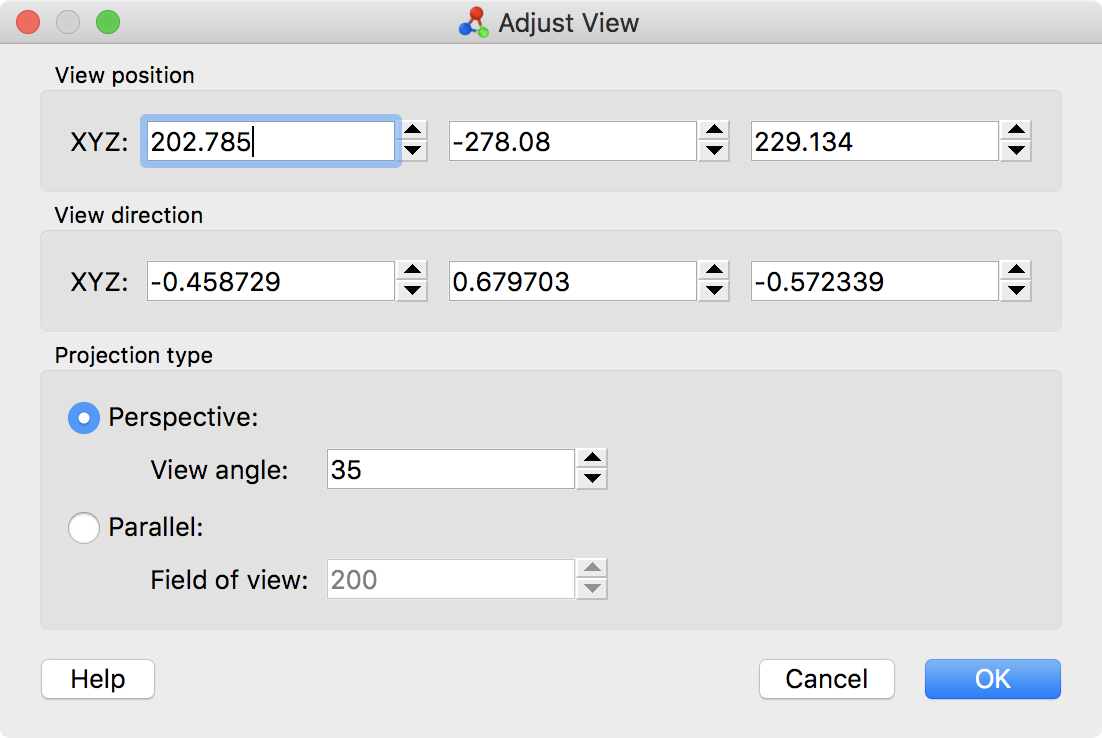
Task: Decrease the view position Z value
Action: click(x=1016, y=151)
